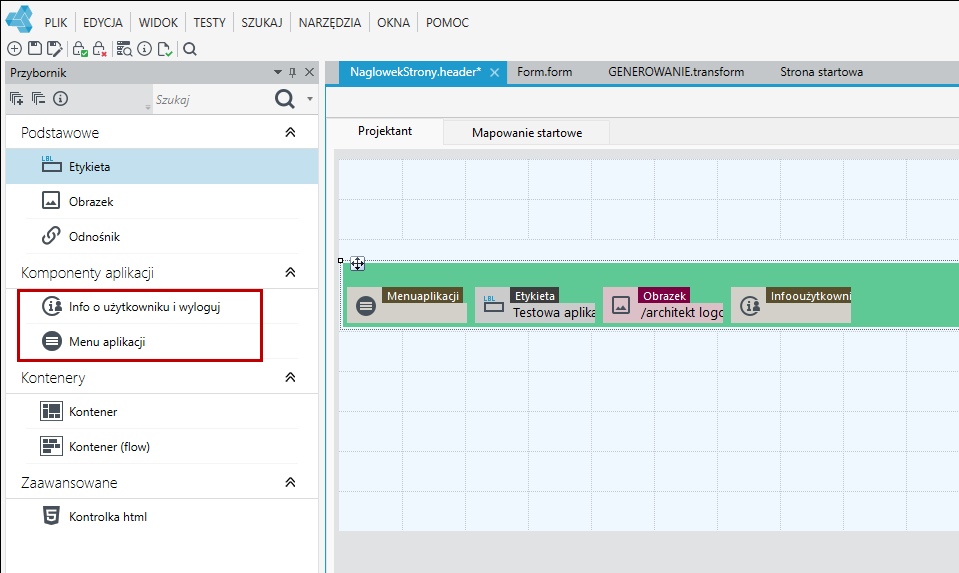Select Etykieta in the toolbox list

[x=162, y=166]
